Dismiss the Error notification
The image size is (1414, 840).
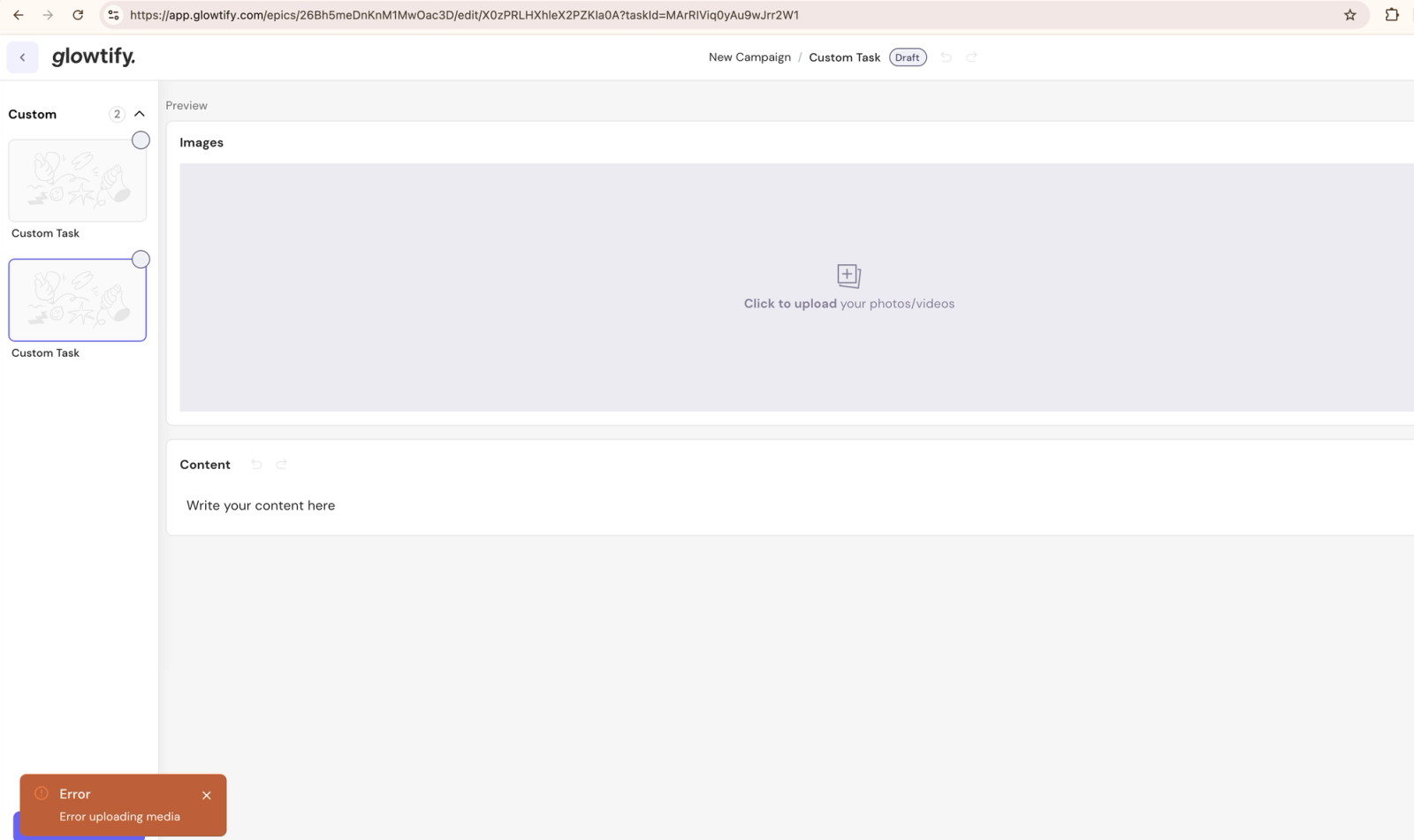pyautogui.click(x=207, y=796)
